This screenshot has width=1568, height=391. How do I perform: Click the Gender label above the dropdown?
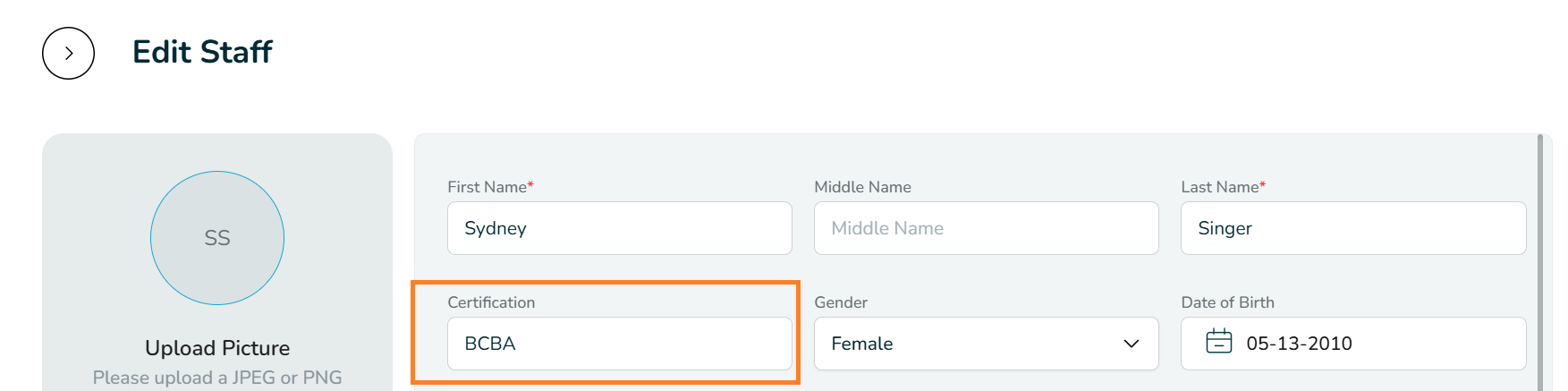coord(841,302)
